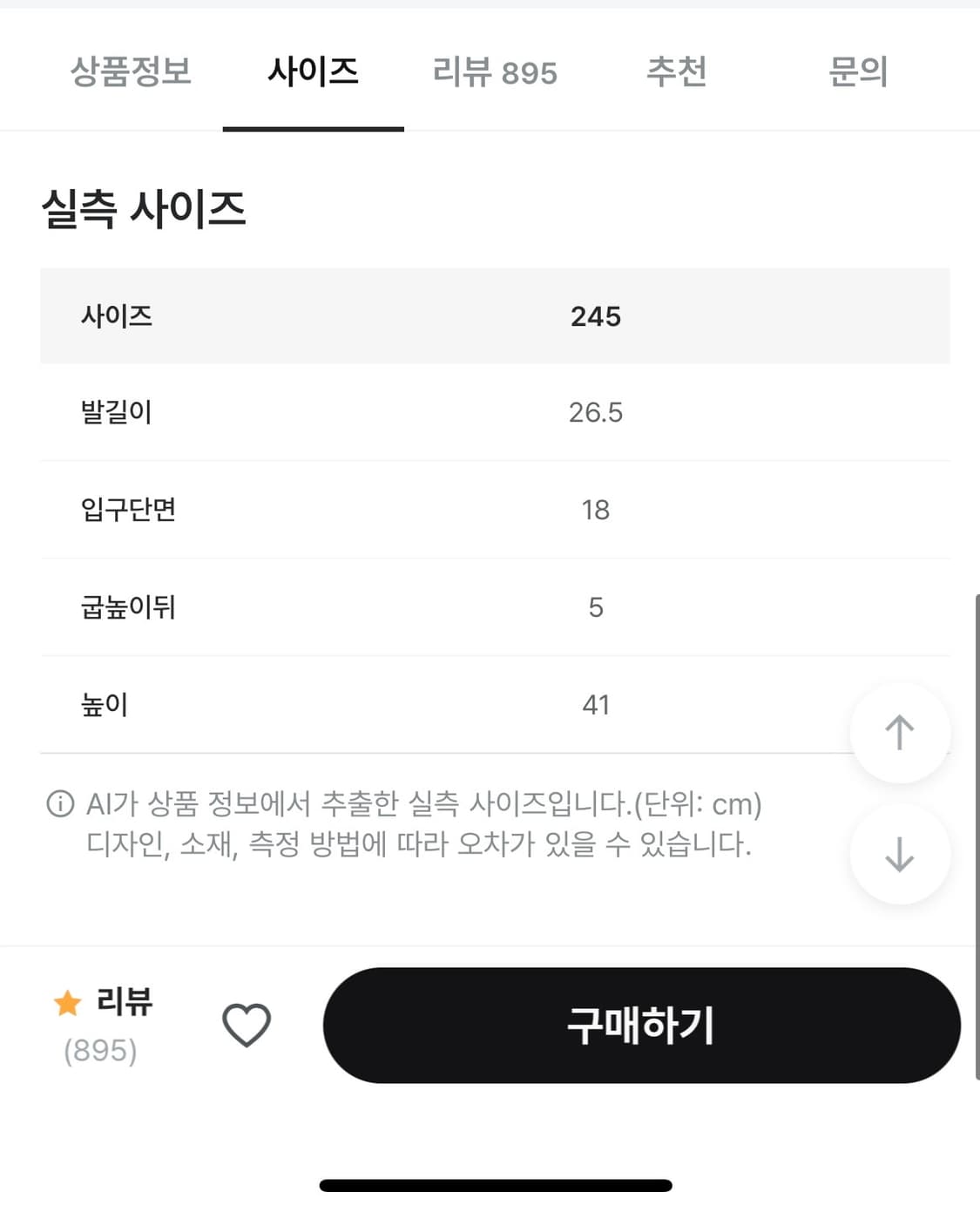Screen dimensions: 980x1212
Task: Tap the heart icon to like the product
Action: click(247, 1025)
